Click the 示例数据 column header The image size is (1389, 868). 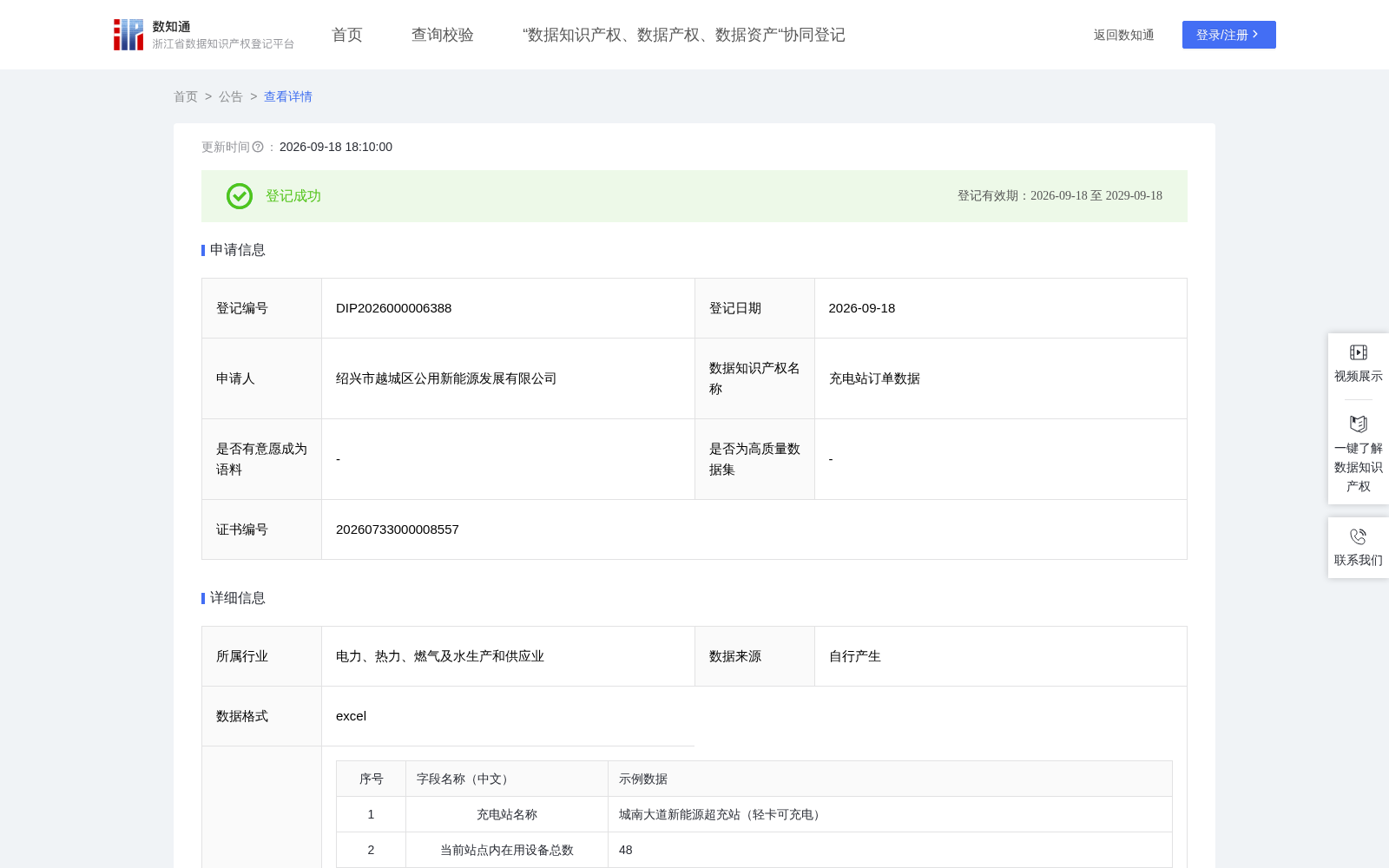point(891,779)
